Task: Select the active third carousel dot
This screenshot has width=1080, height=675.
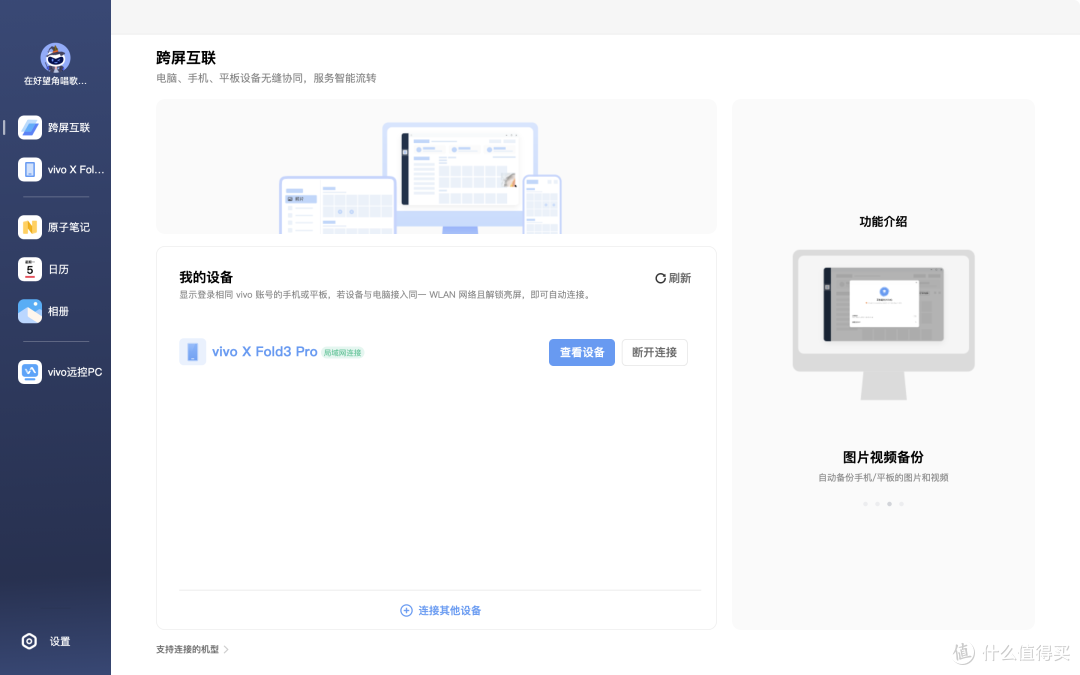Action: (889, 504)
